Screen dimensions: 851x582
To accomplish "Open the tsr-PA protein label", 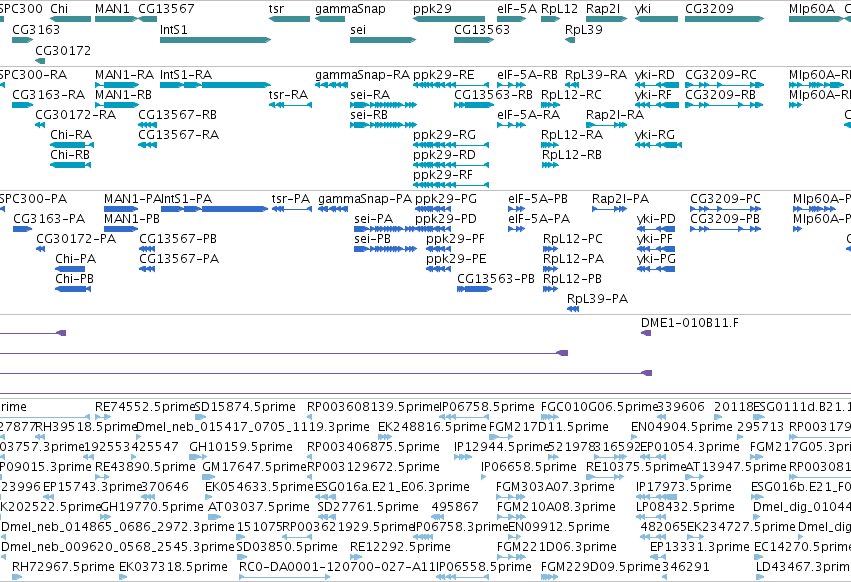I will pyautogui.click(x=290, y=199).
